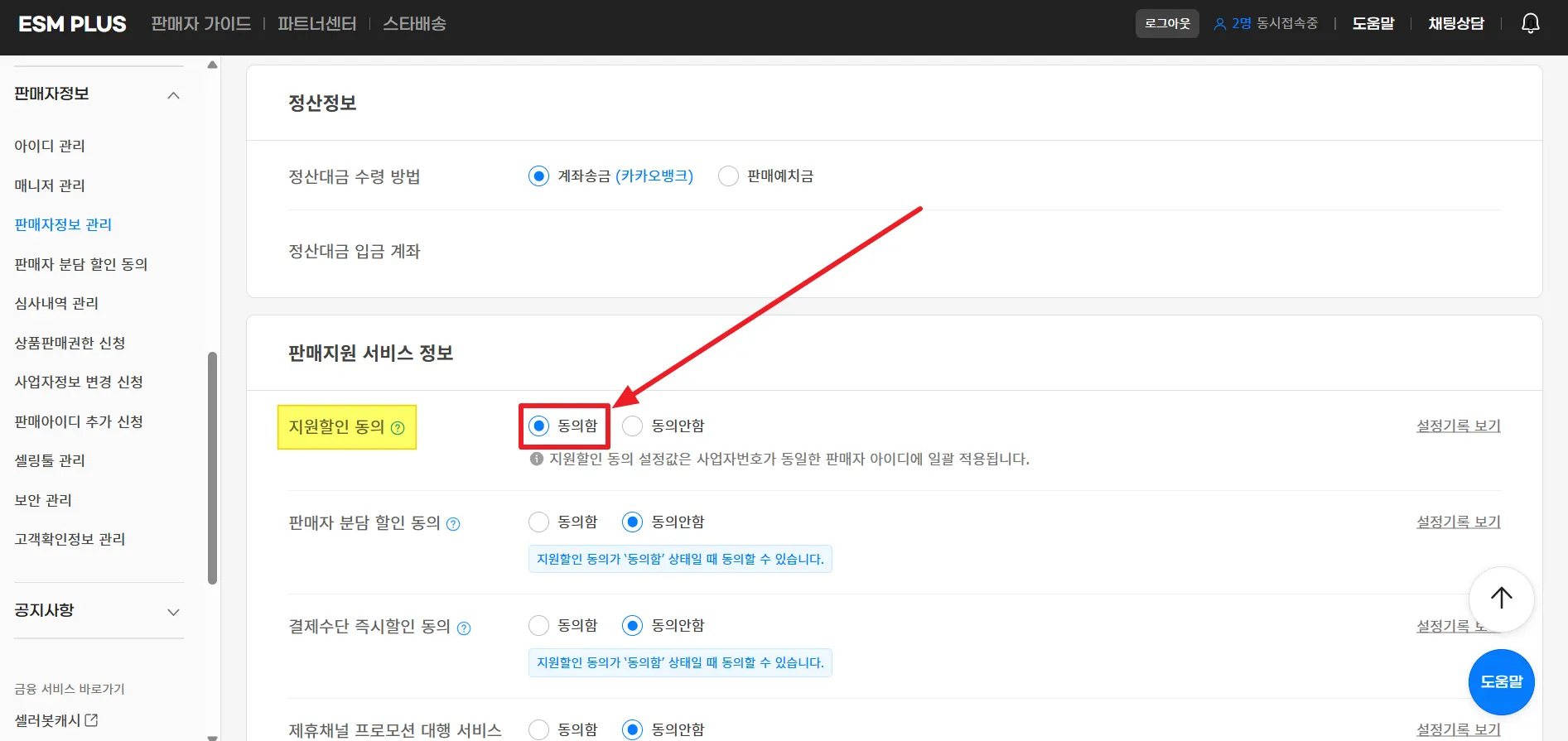Open 스타배송 in top navigation

414,24
